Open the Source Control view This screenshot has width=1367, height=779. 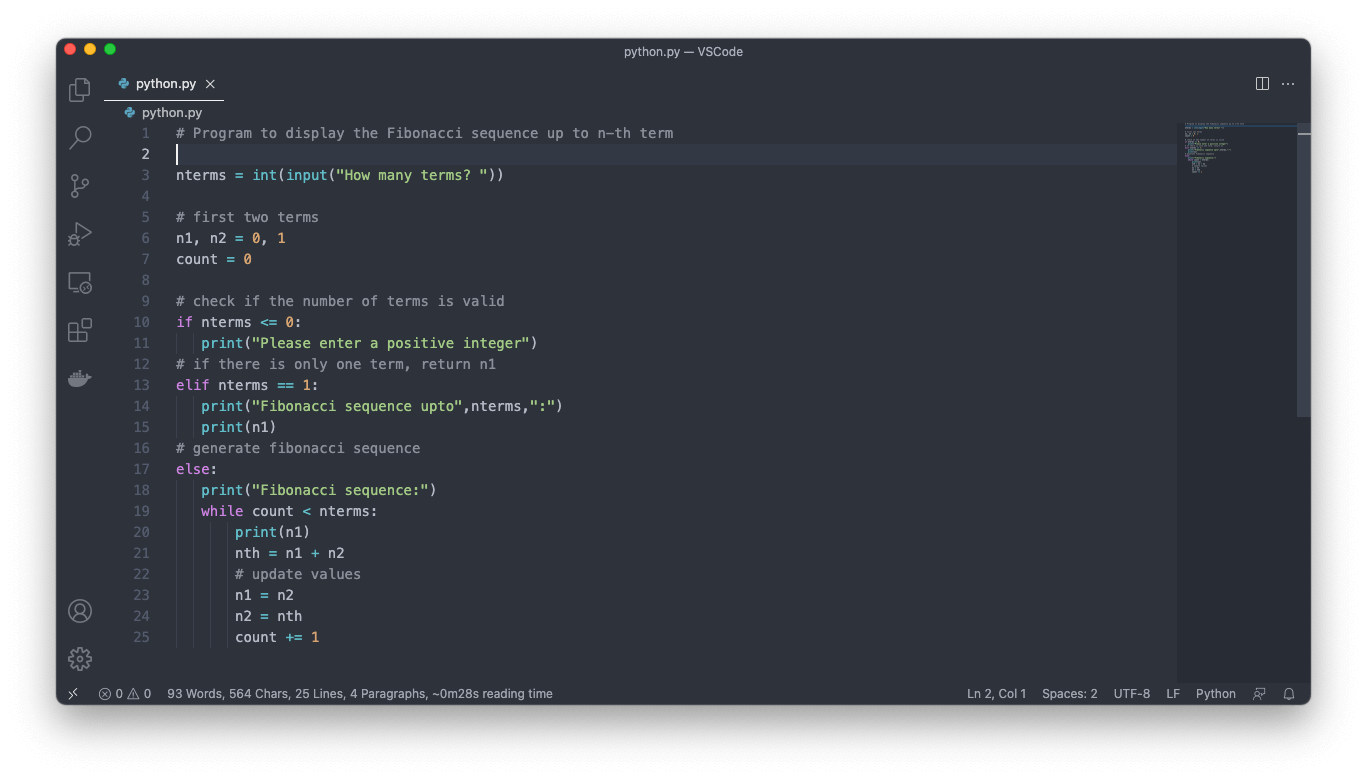click(x=79, y=186)
